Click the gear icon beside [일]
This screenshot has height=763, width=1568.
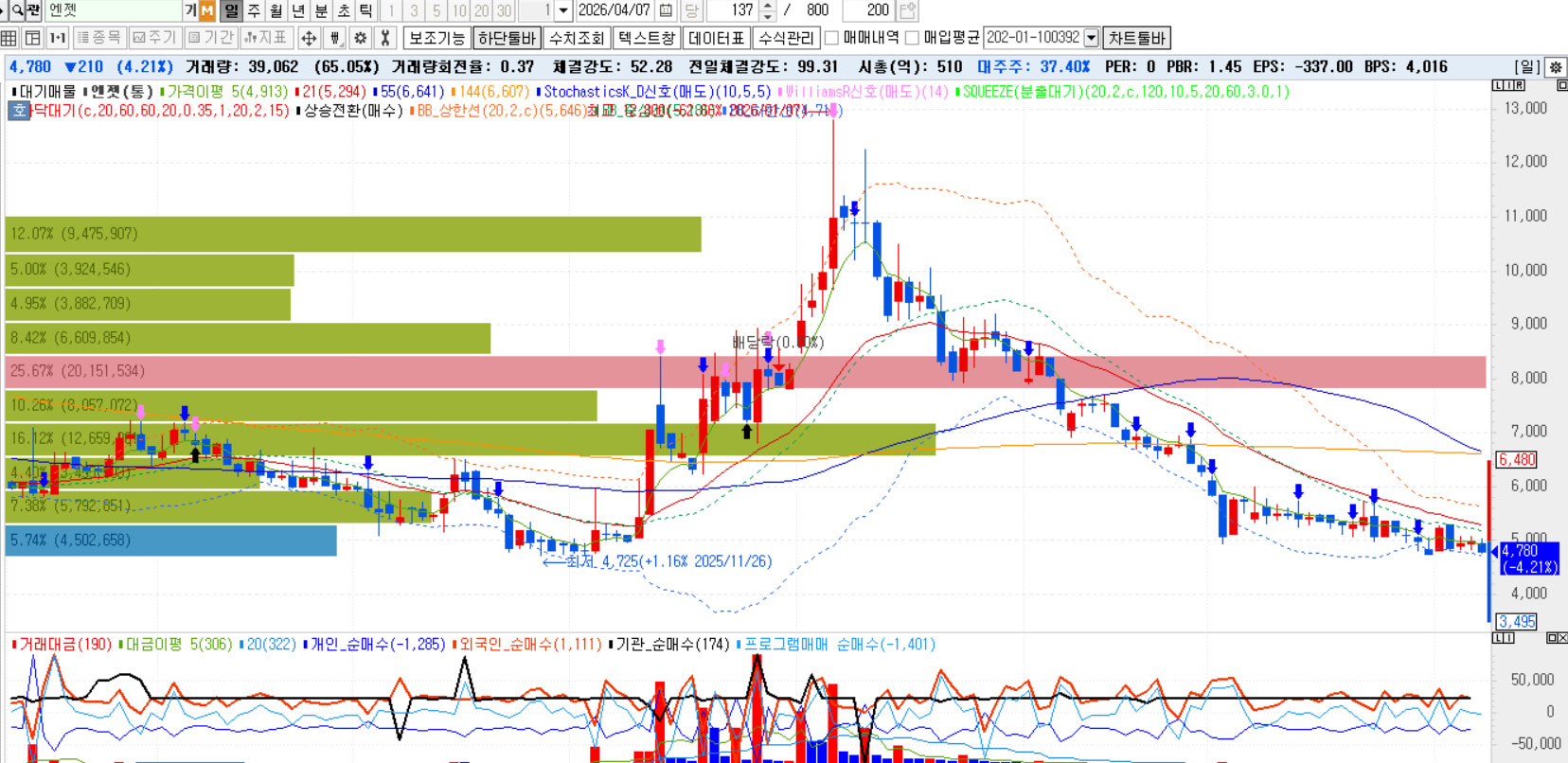pos(1556,67)
